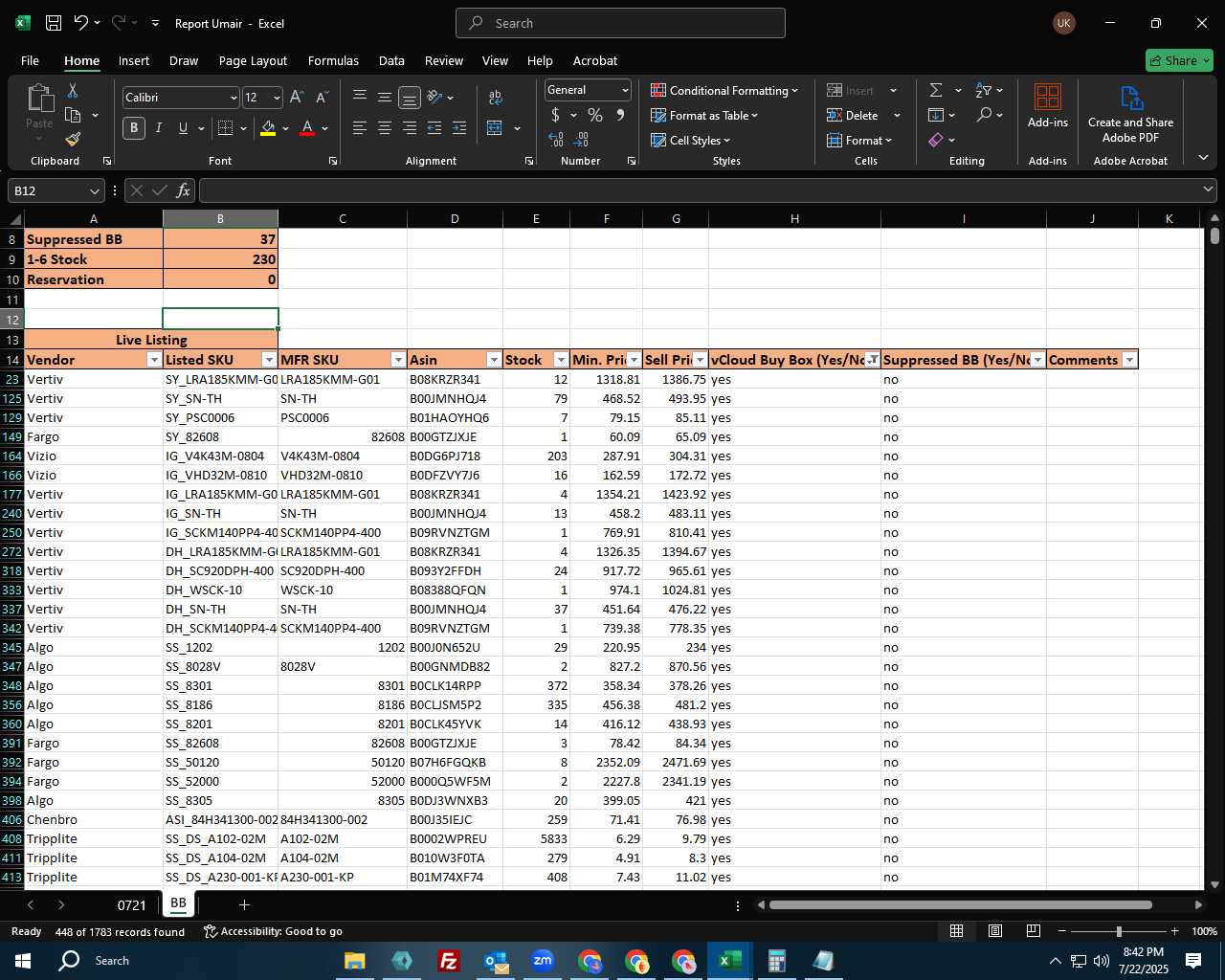The image size is (1225, 980).
Task: Open the Comments column filter dropdown
Action: coord(1129,360)
